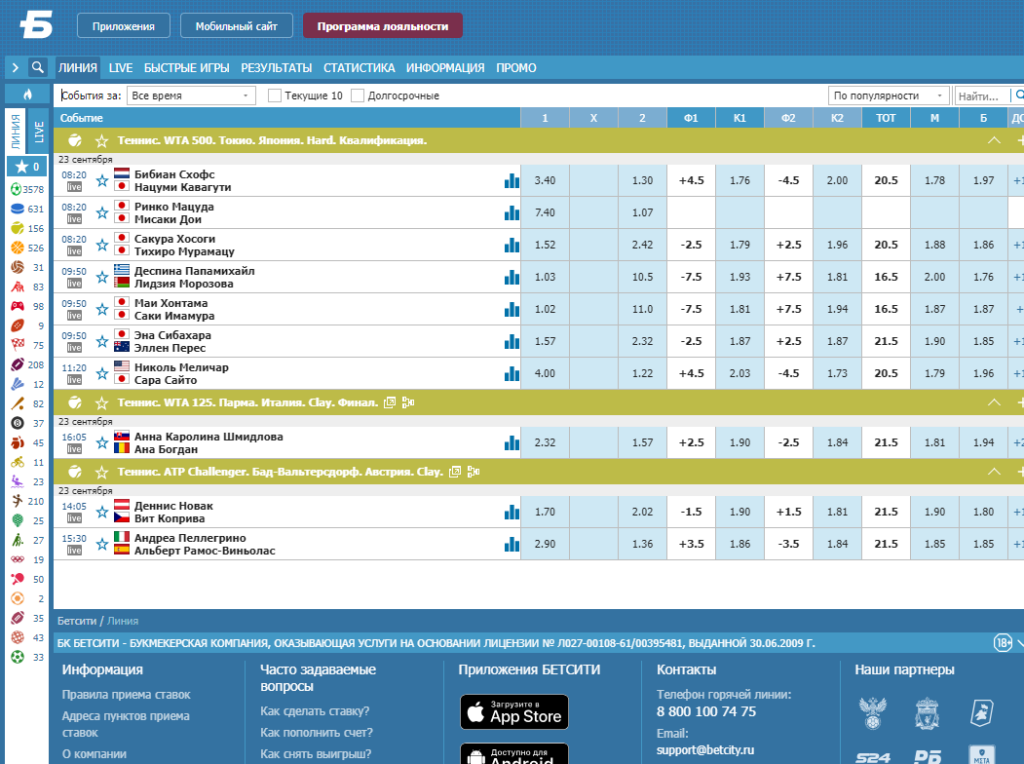Open Правила приема ставок footer link
The width and height of the screenshot is (1024, 764).
point(126,695)
